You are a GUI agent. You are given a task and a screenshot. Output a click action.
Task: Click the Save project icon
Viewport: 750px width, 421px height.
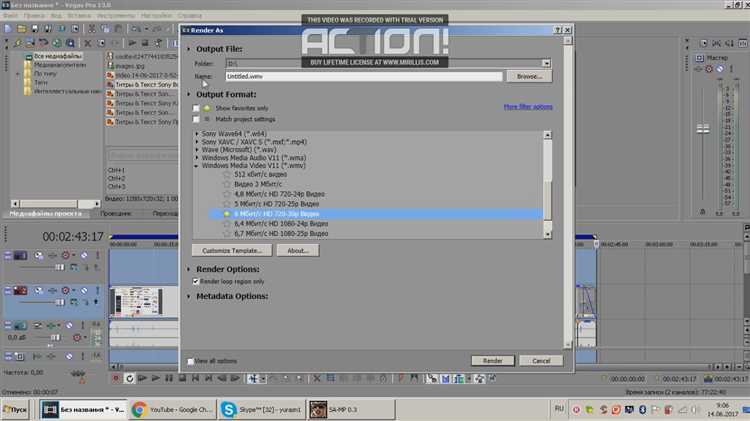point(34,29)
